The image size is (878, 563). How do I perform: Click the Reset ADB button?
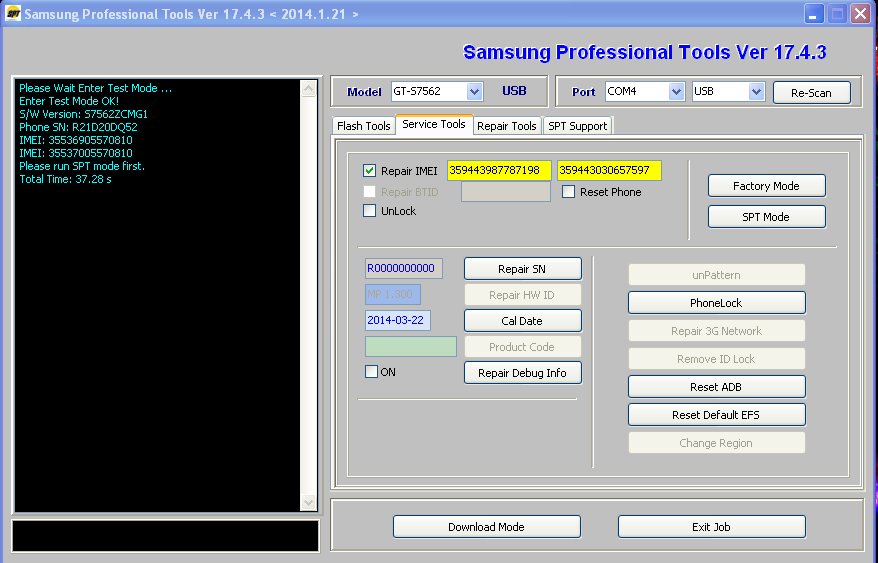716,387
